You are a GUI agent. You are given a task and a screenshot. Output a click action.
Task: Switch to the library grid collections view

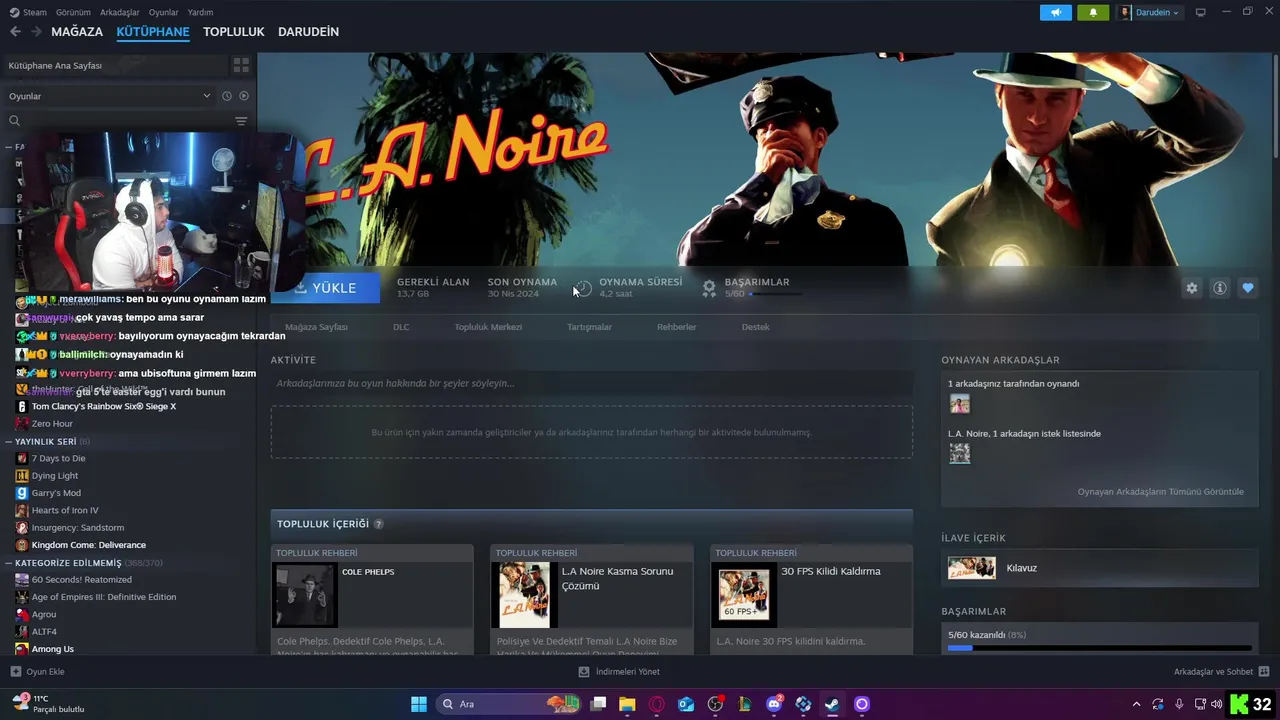click(x=241, y=65)
